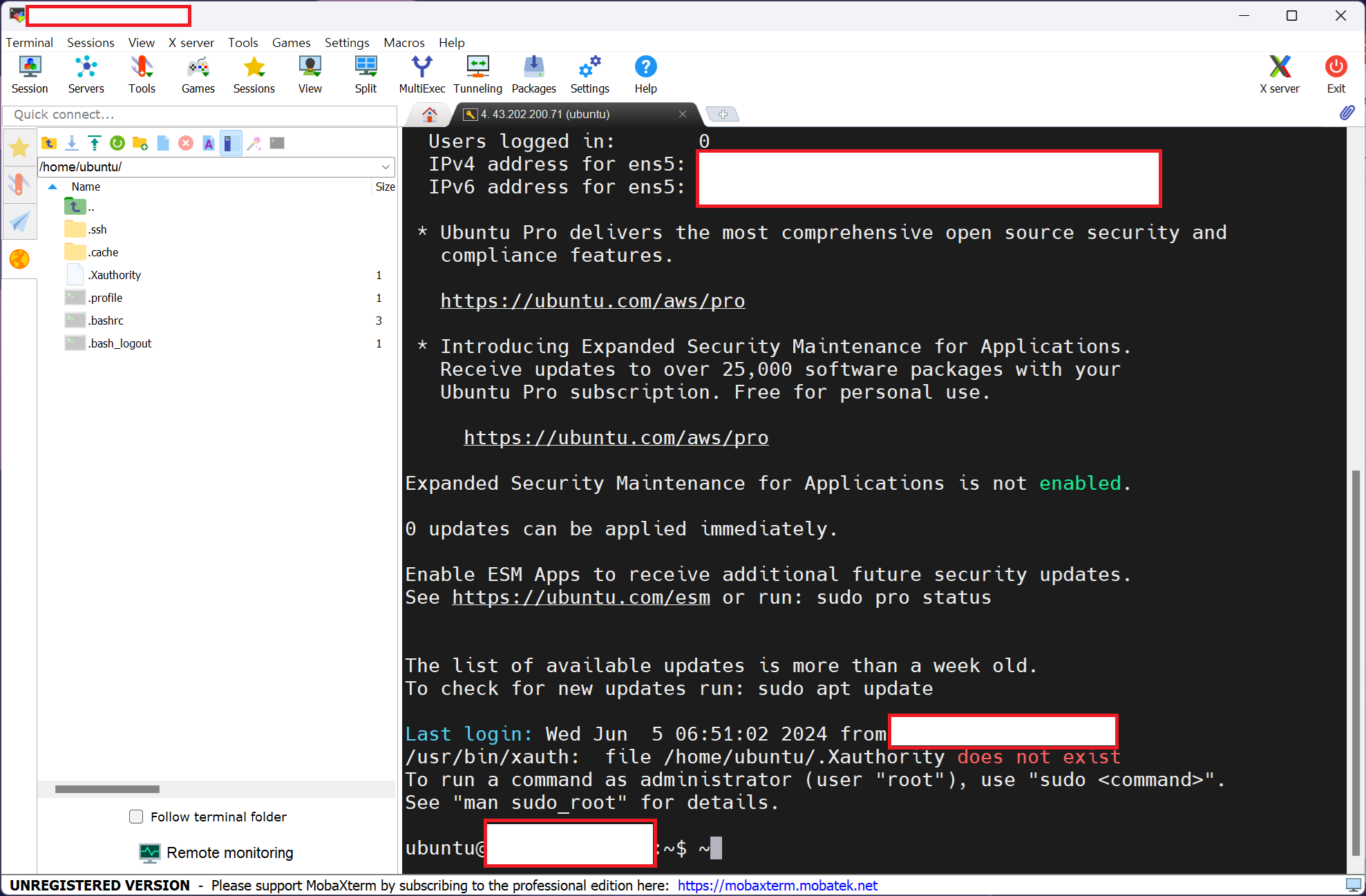1366x896 pixels.
Task: Upload a file to the remote folder
Action: (x=95, y=143)
